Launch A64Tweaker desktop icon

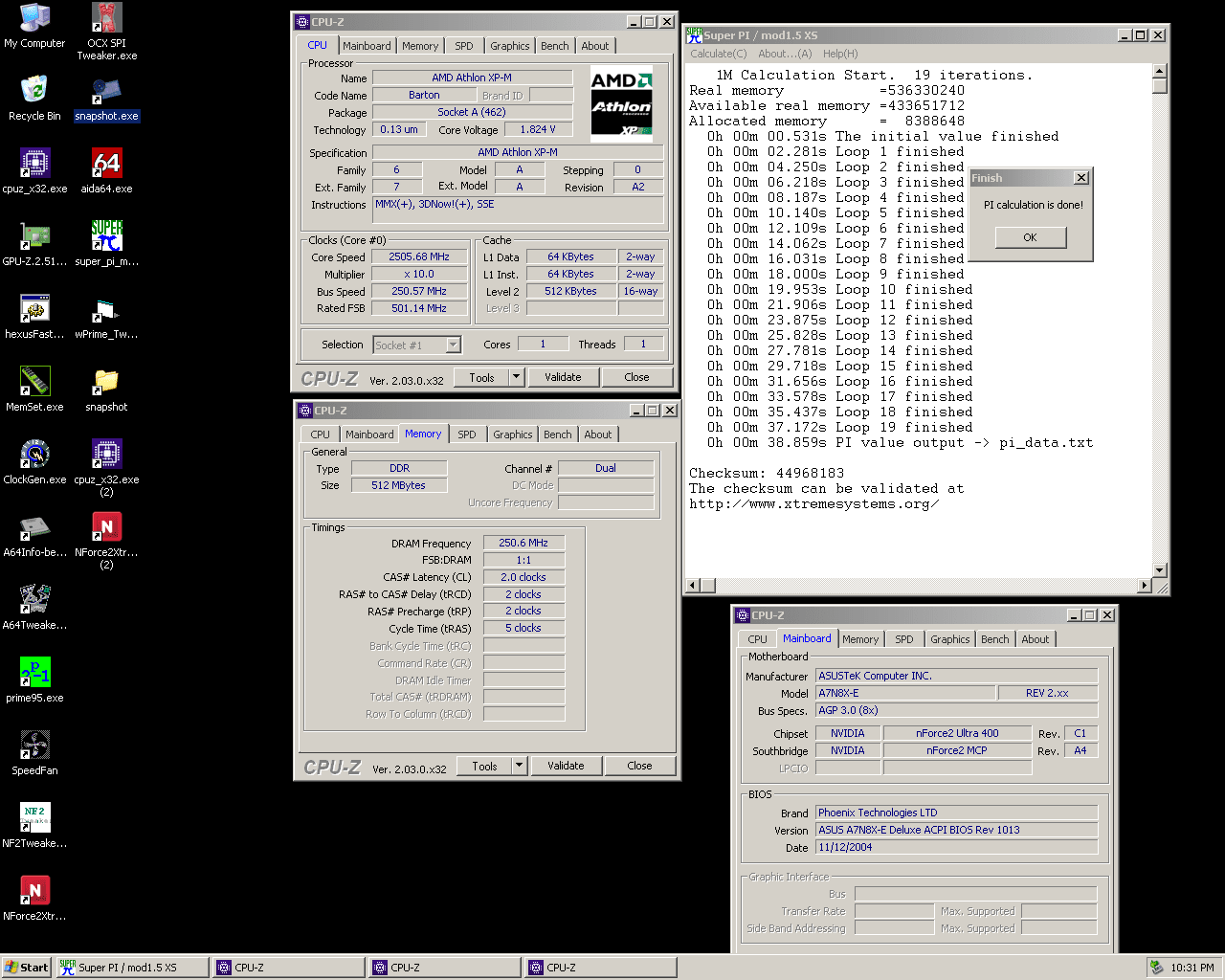tap(34, 608)
